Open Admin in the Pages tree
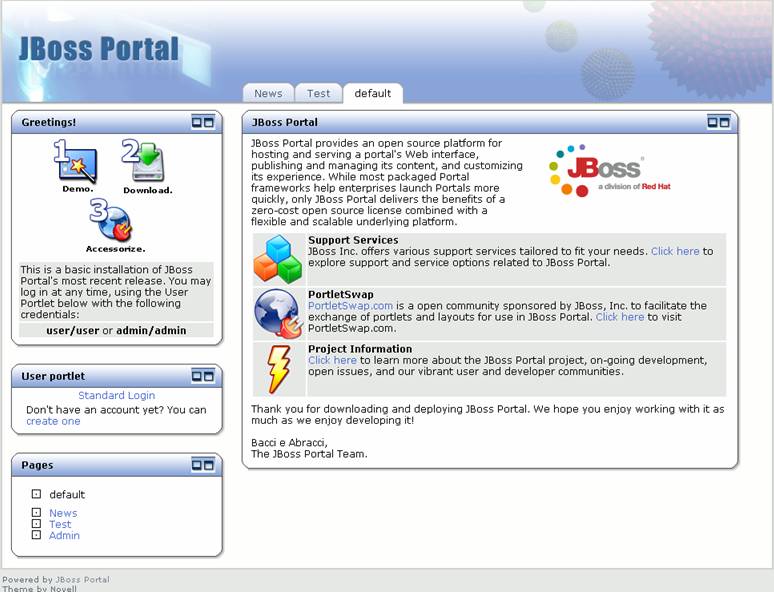Image resolution: width=774 pixels, height=592 pixels. [x=64, y=535]
